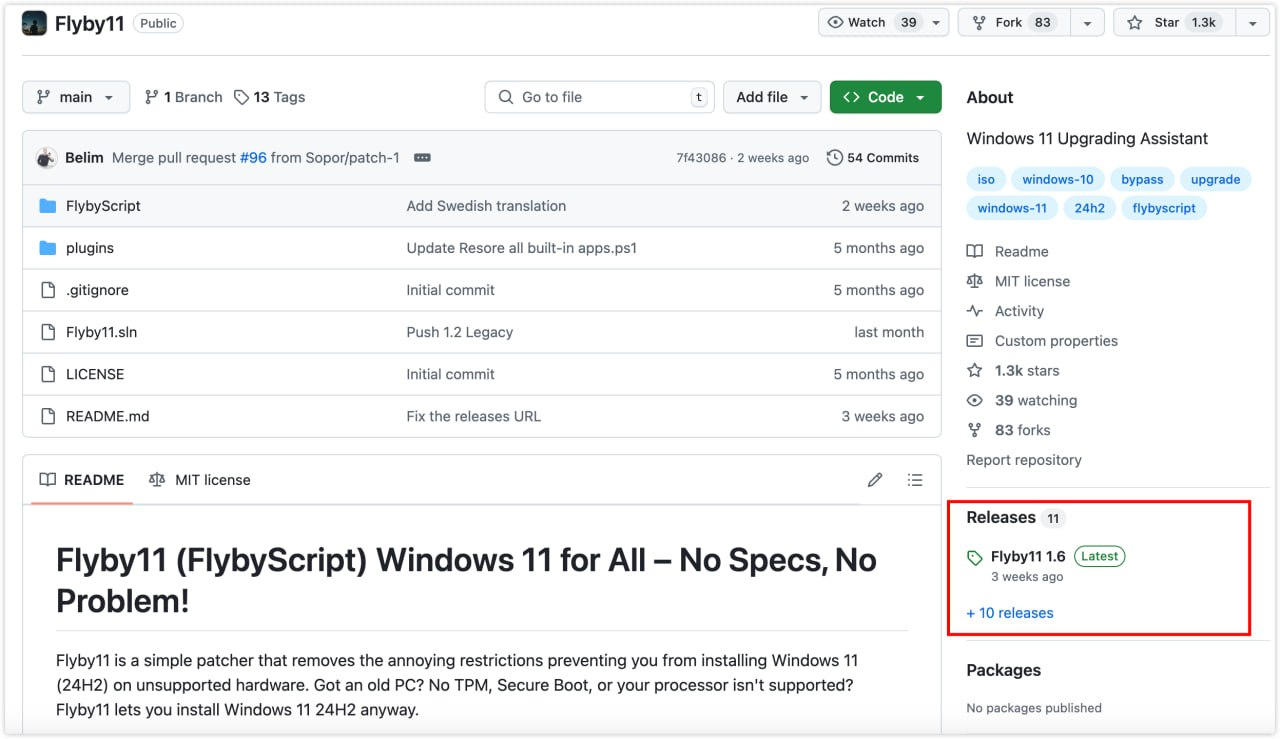Image resolution: width=1280 pixels, height=739 pixels.
Task: Click the Flyby11 1.6 release tag icon
Action: coord(975,558)
